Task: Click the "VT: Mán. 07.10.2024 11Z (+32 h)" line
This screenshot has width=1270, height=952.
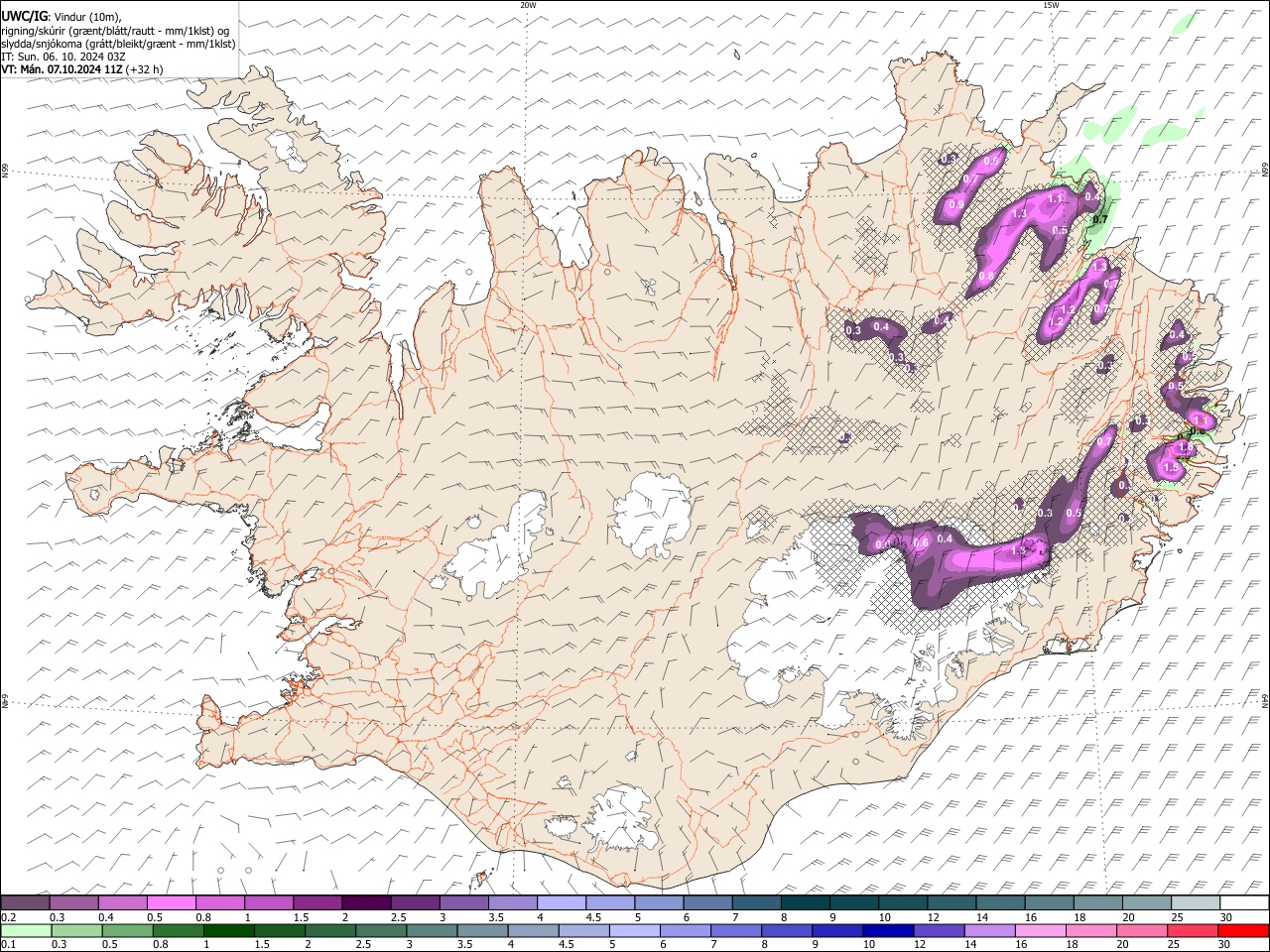Action: pos(82,69)
